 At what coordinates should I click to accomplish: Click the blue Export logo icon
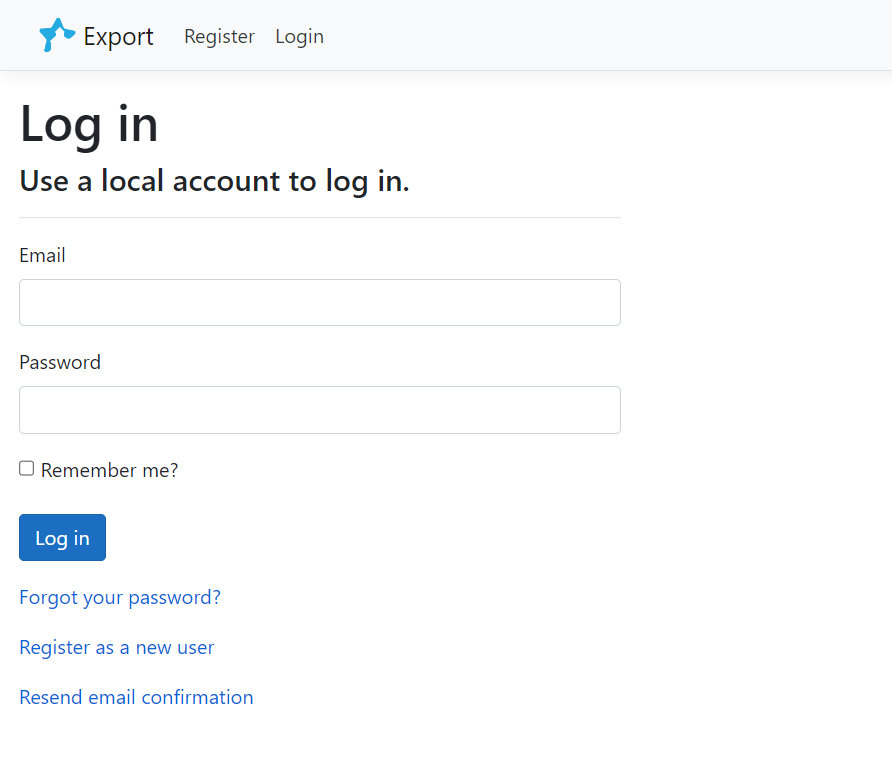[56, 35]
